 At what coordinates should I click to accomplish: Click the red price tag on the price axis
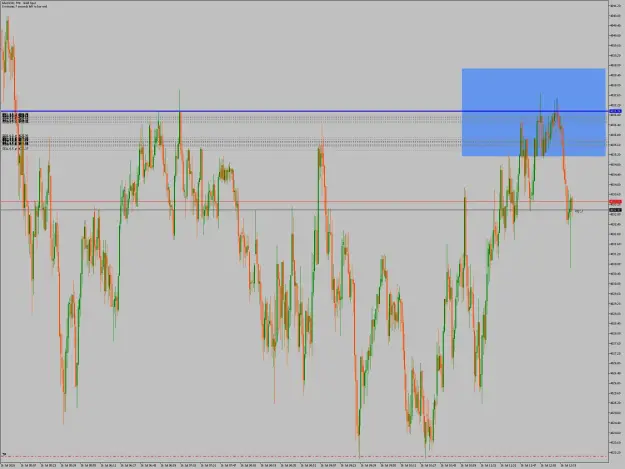(615, 202)
